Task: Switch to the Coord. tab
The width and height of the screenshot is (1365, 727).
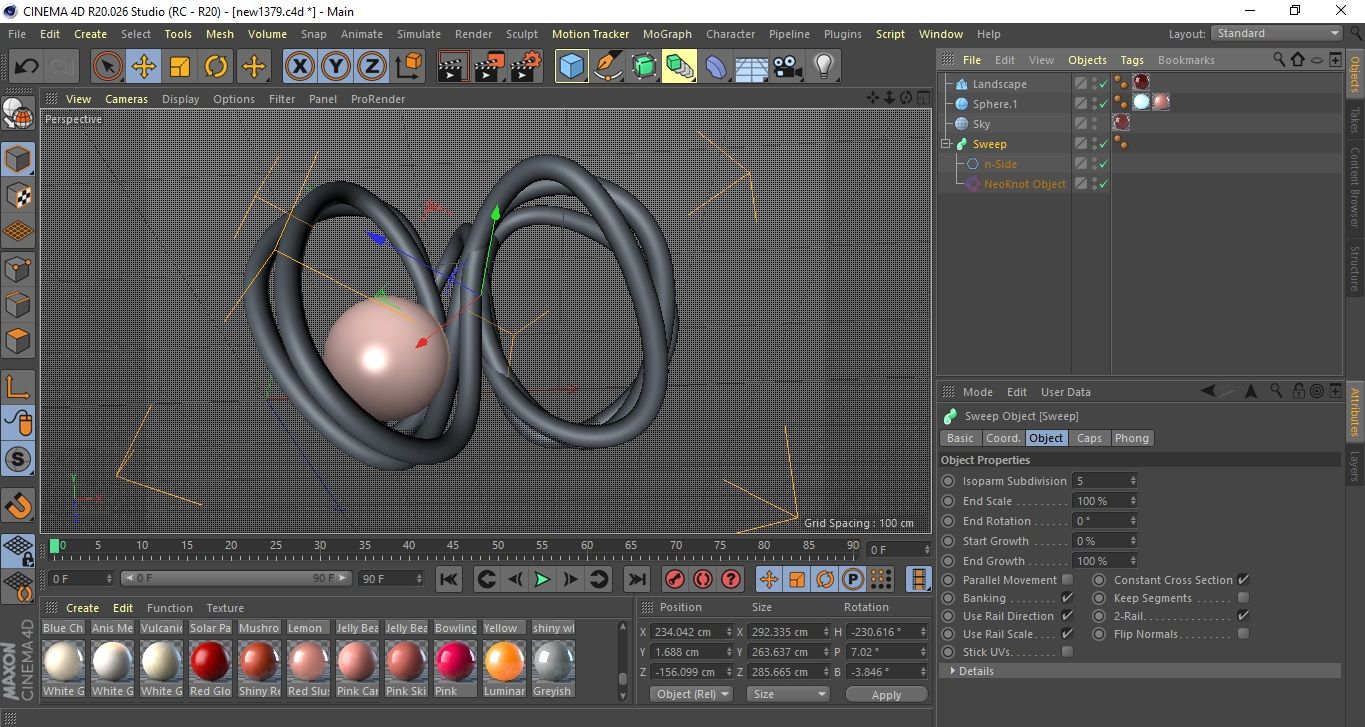Action: (1003, 438)
